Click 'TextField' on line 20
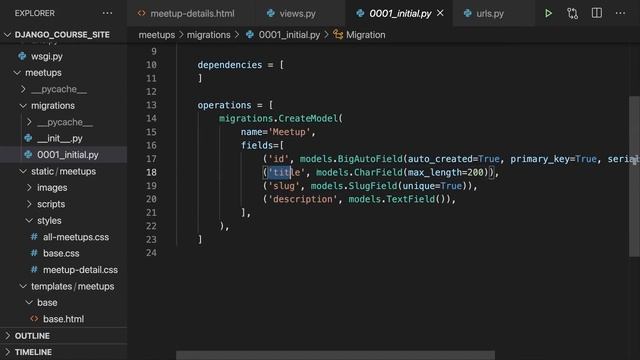 [410, 200]
